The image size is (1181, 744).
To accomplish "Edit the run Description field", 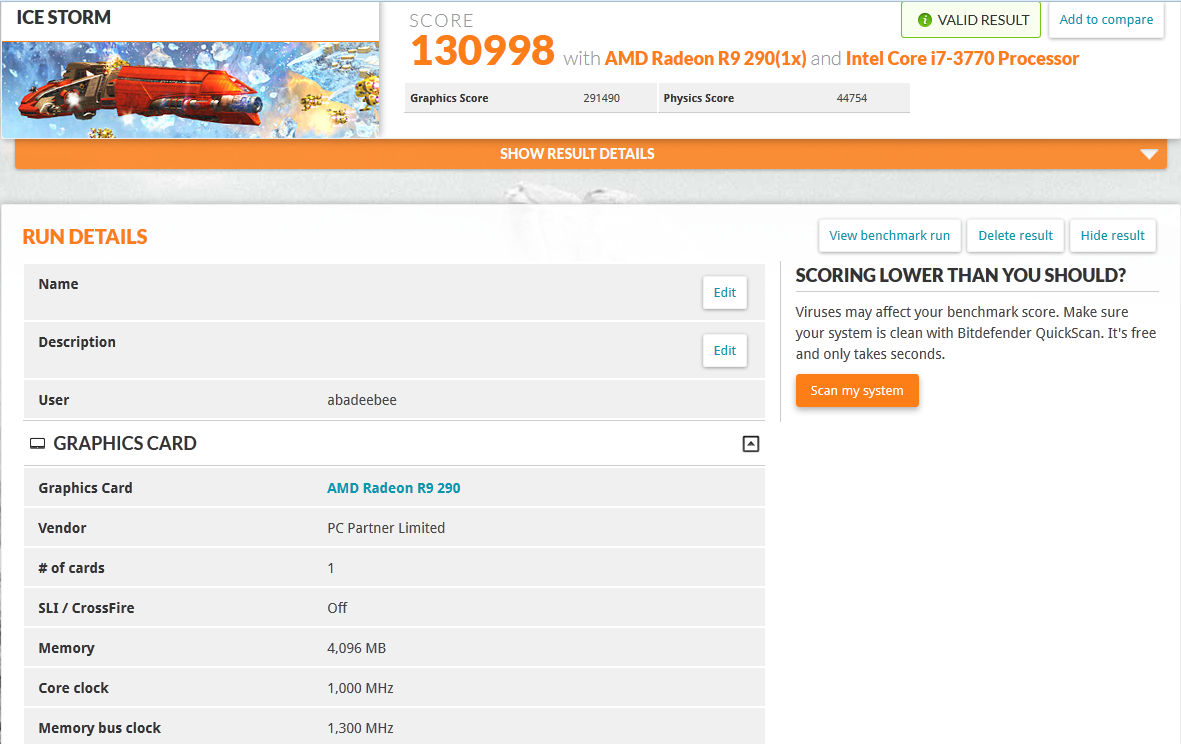I will (x=725, y=351).
